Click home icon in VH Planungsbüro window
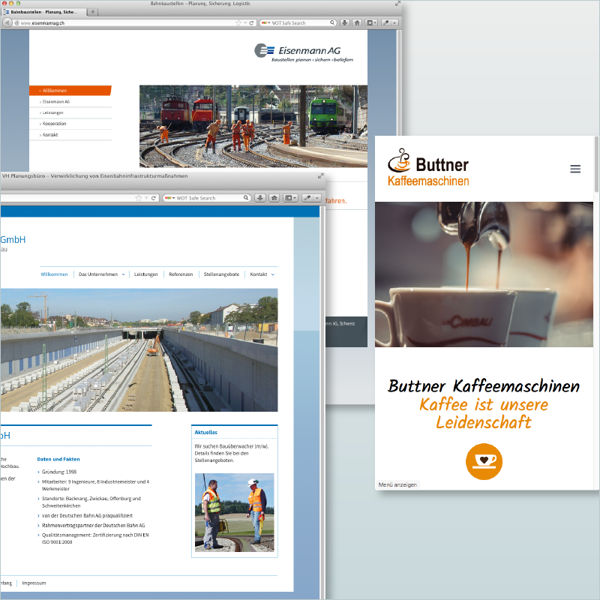 (274, 198)
